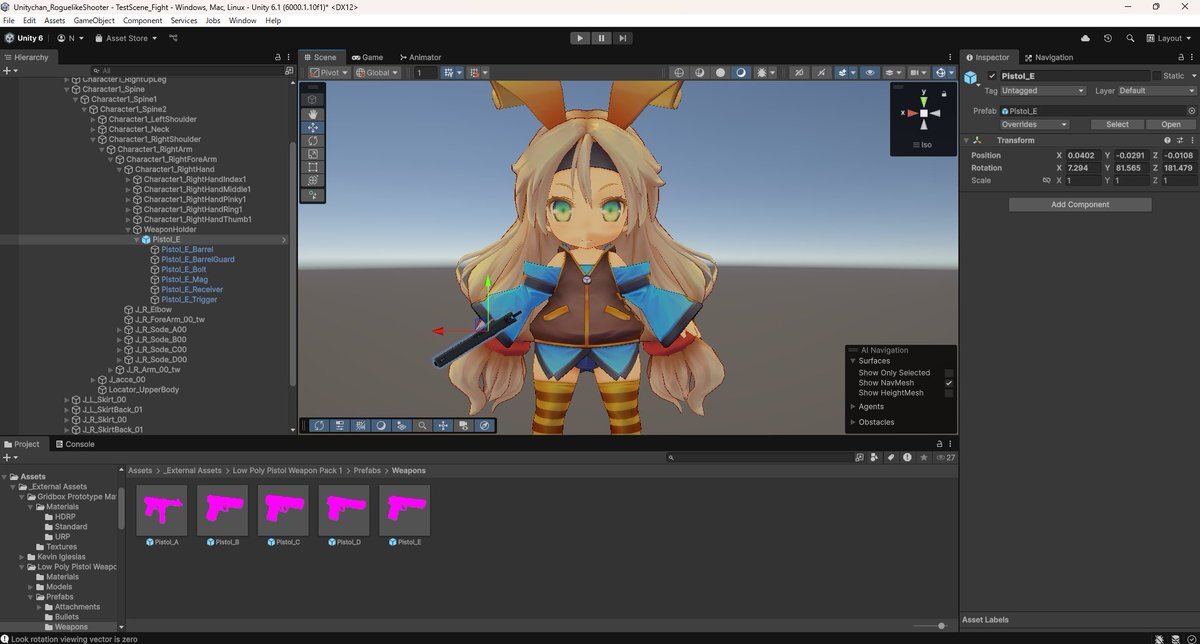Click the Unity Cloud icon in top bar

(x=1084, y=38)
